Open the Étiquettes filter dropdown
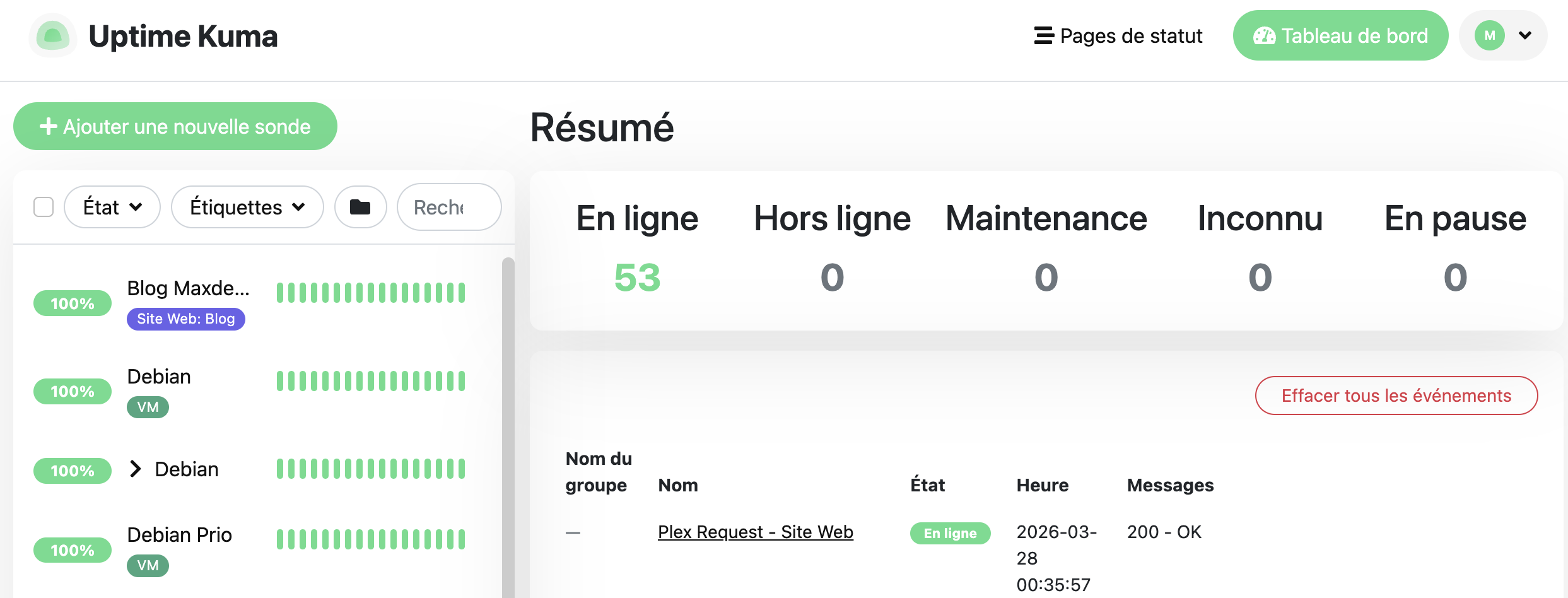The height and width of the screenshot is (598, 1568). [x=247, y=206]
